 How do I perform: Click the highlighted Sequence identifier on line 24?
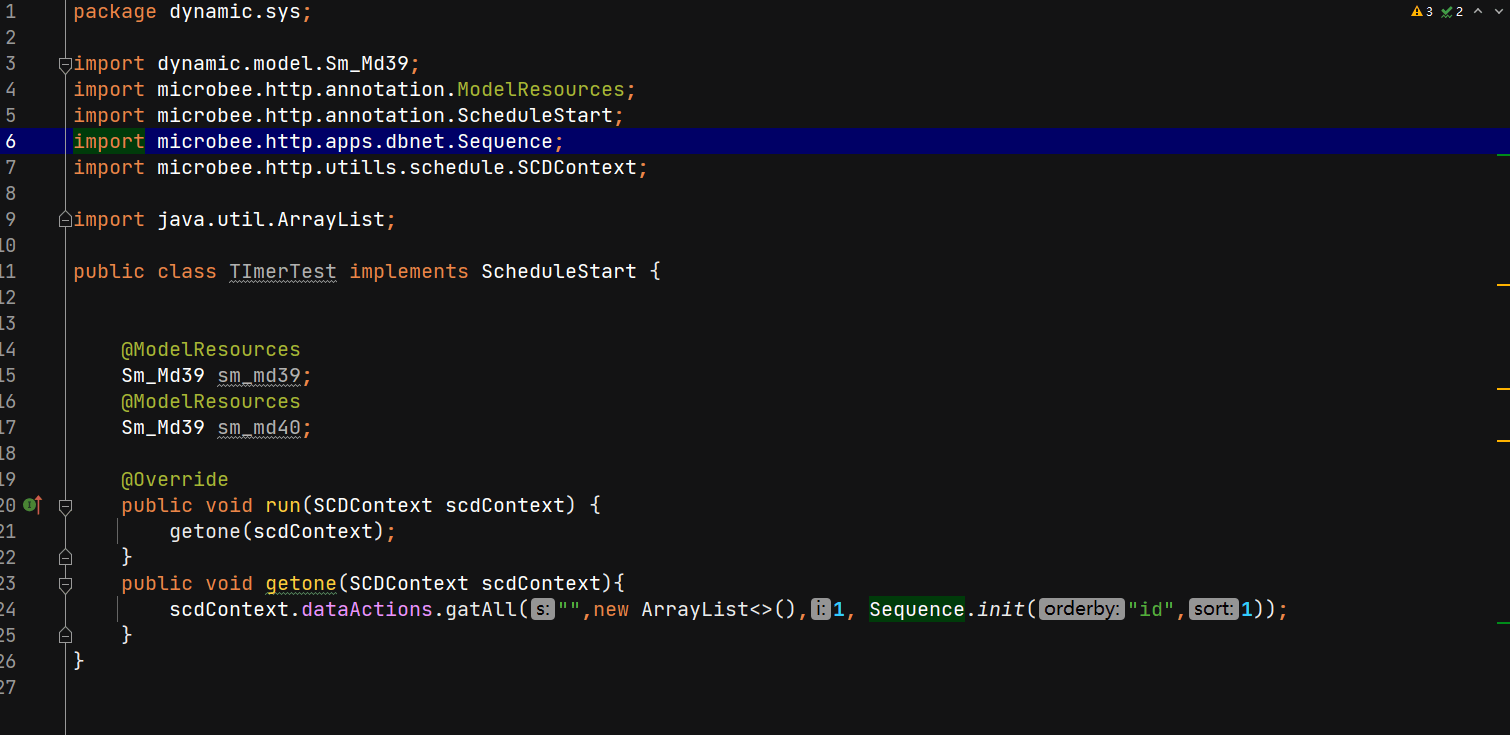(916, 609)
